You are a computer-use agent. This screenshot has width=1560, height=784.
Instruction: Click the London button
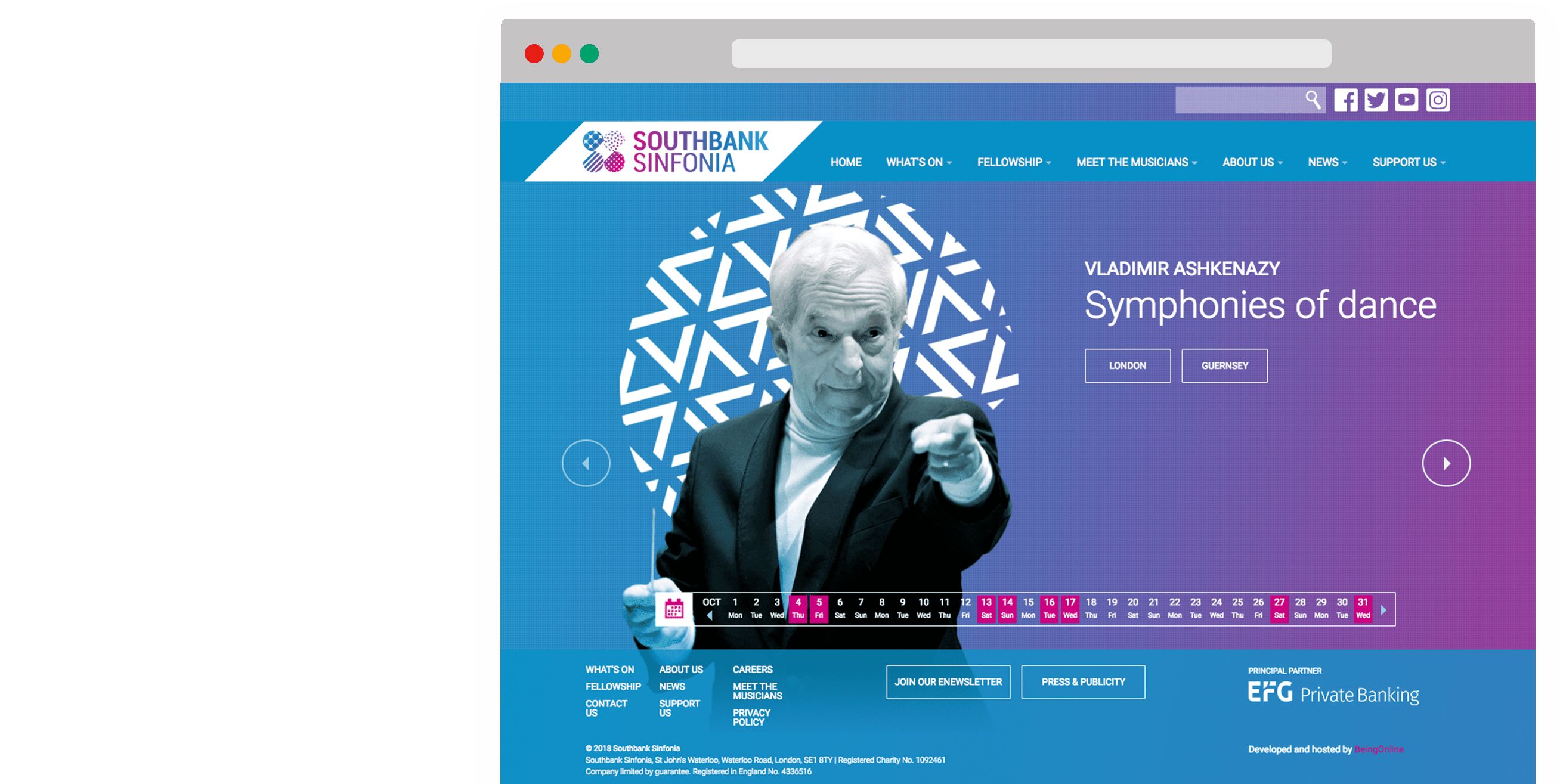(1127, 365)
